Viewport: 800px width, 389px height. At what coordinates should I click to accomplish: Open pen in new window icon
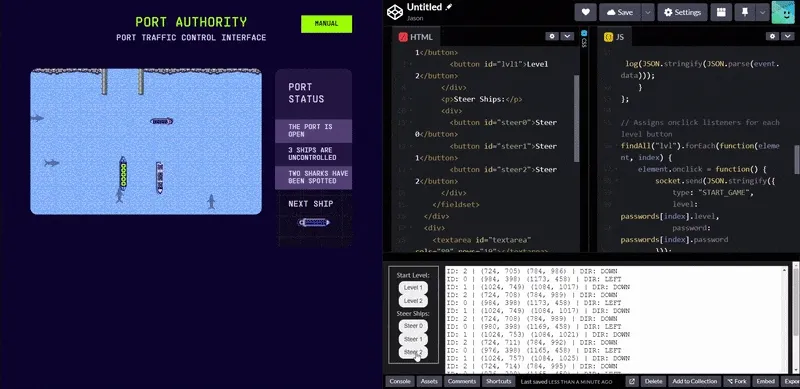coord(631,381)
